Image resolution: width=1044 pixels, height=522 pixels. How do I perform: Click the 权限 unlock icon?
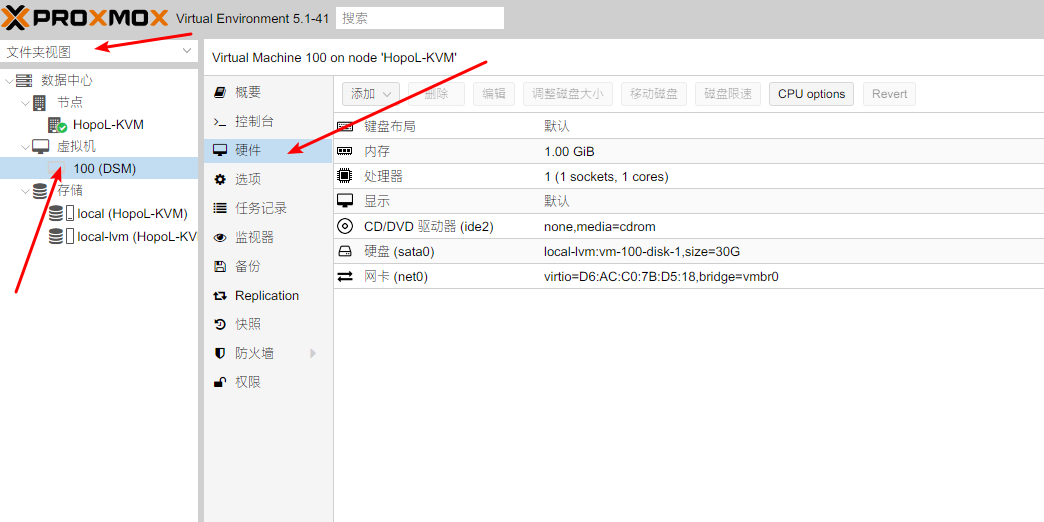[220, 383]
